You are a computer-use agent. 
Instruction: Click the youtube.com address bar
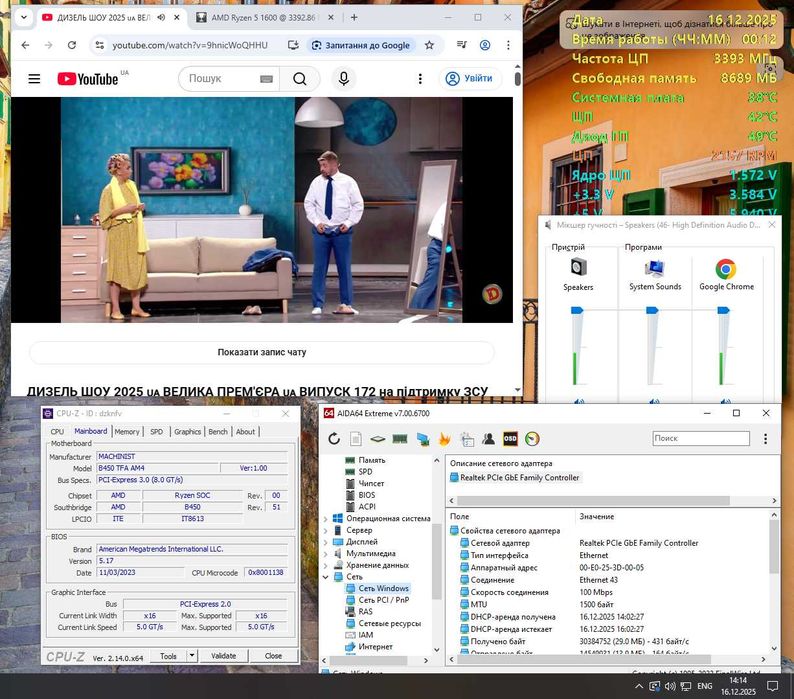[x=190, y=45]
